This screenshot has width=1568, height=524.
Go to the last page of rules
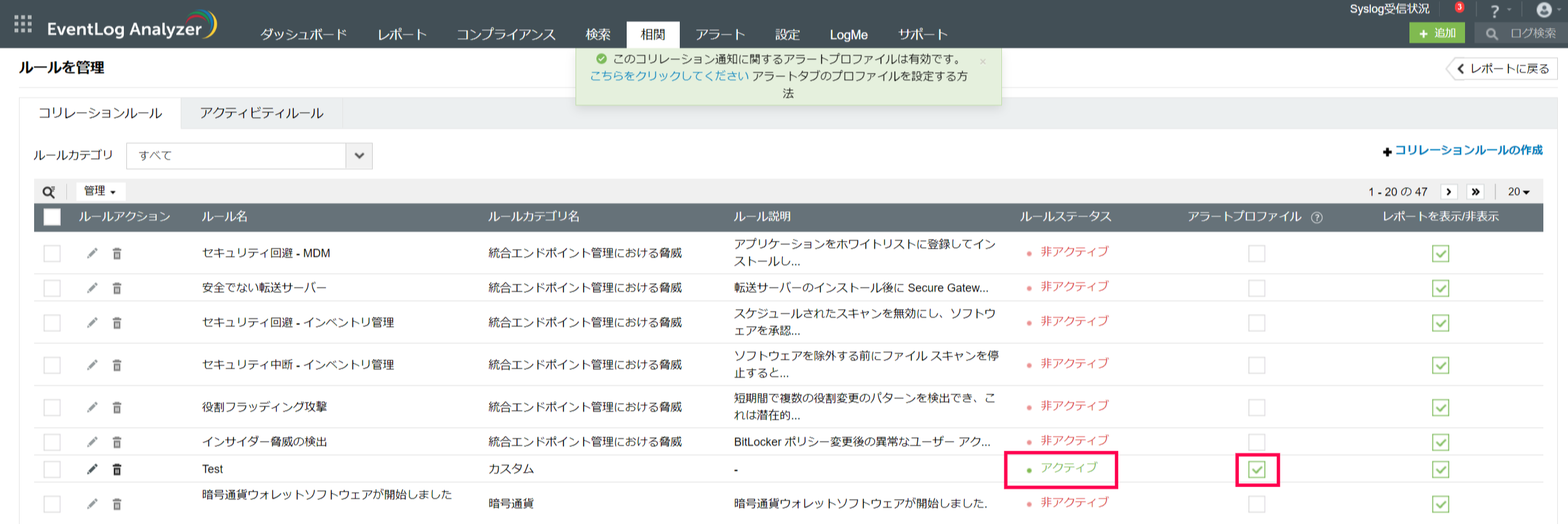pos(1476,192)
